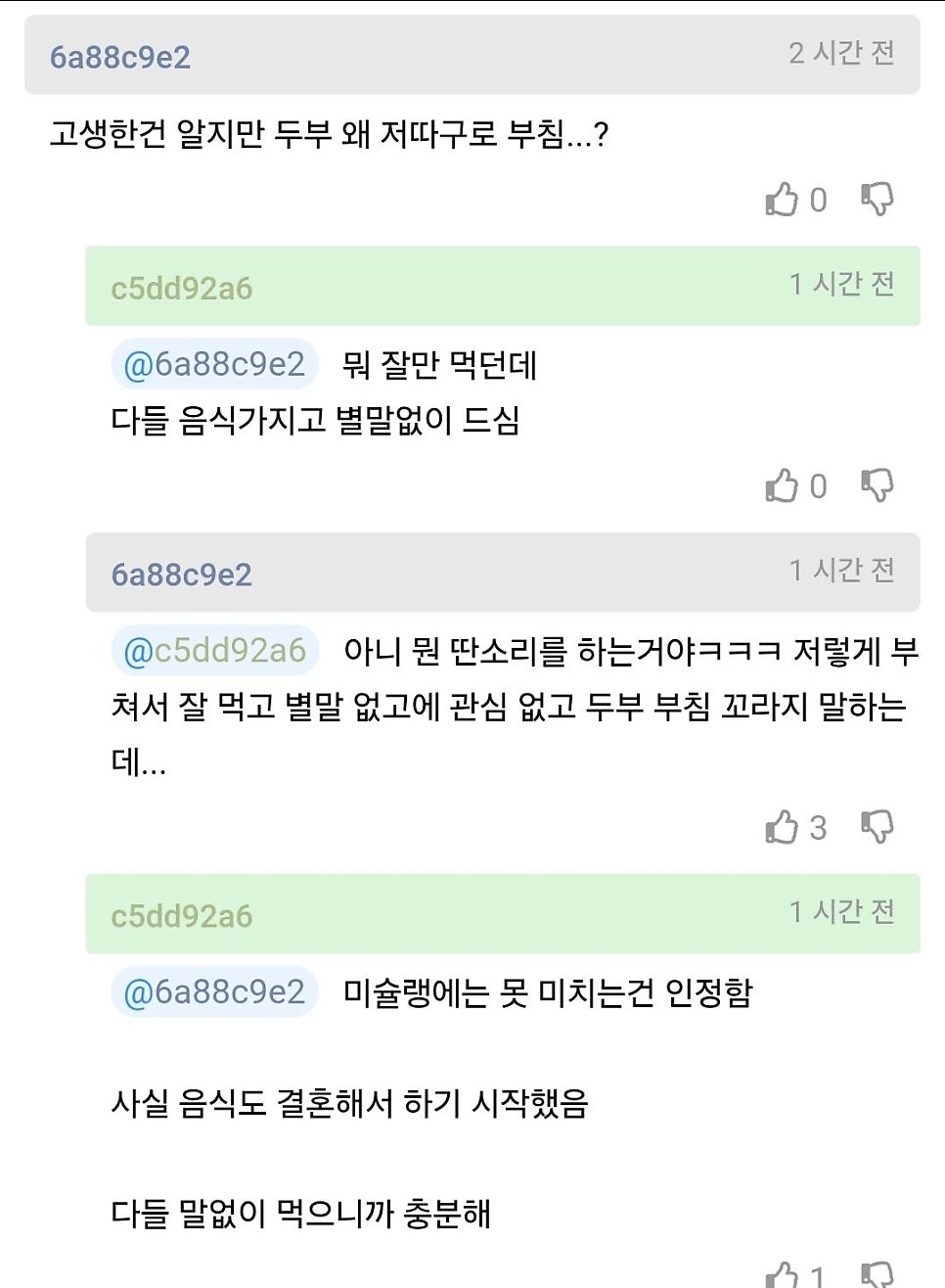Dislike the reply with 3 upvotes

(877, 827)
